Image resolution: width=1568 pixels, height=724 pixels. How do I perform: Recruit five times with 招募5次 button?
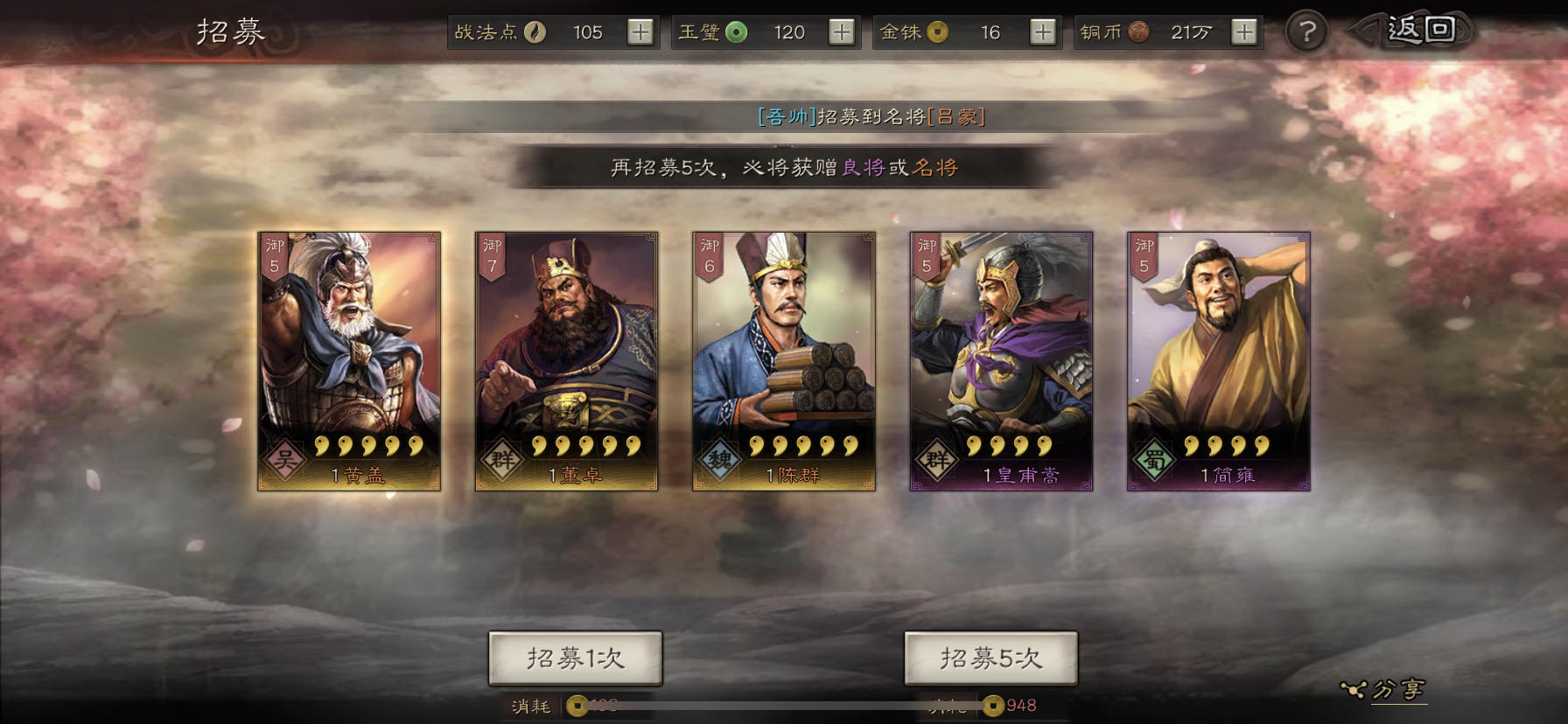[x=991, y=658]
